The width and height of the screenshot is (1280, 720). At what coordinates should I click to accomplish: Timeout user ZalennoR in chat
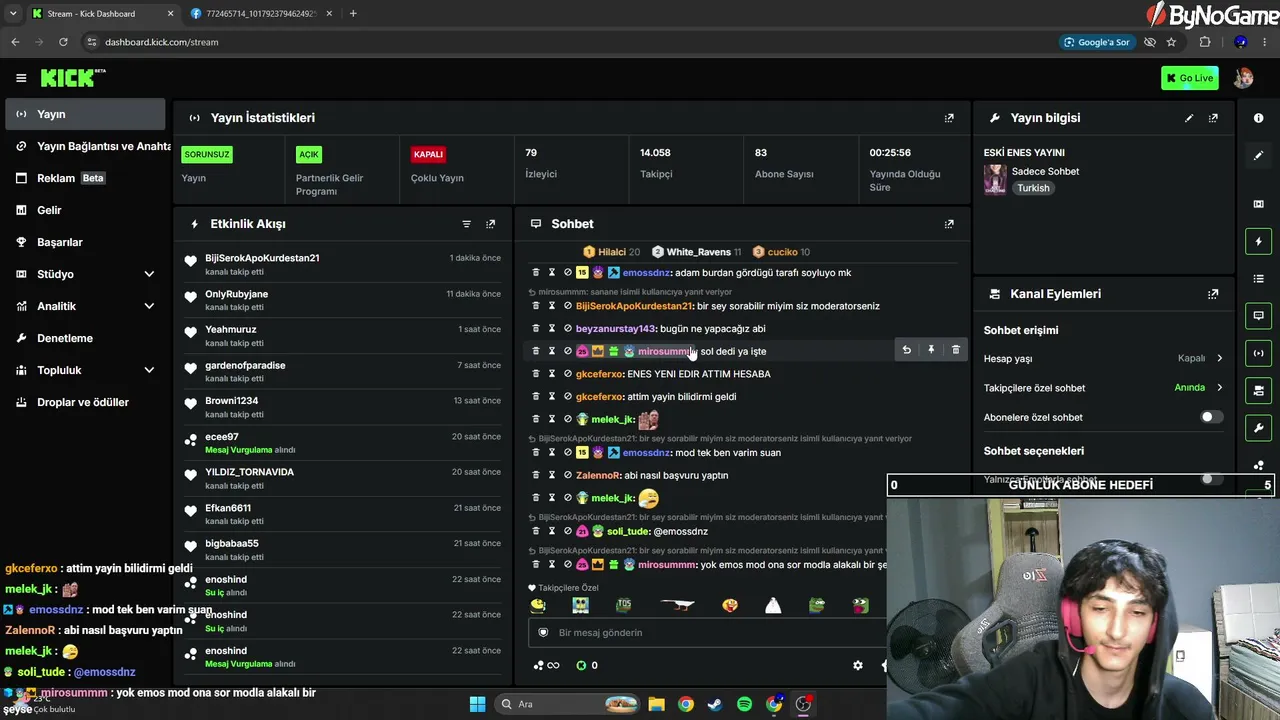tap(551, 475)
